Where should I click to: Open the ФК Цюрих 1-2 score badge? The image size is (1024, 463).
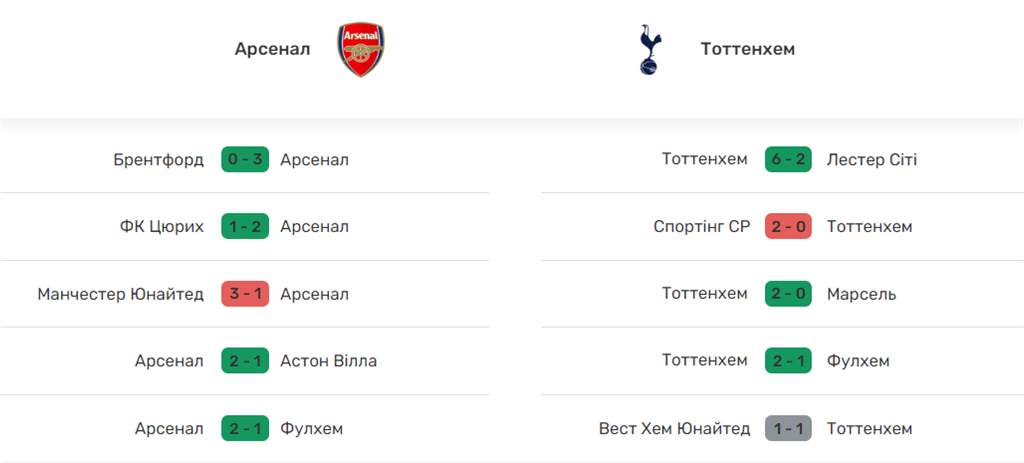click(245, 227)
